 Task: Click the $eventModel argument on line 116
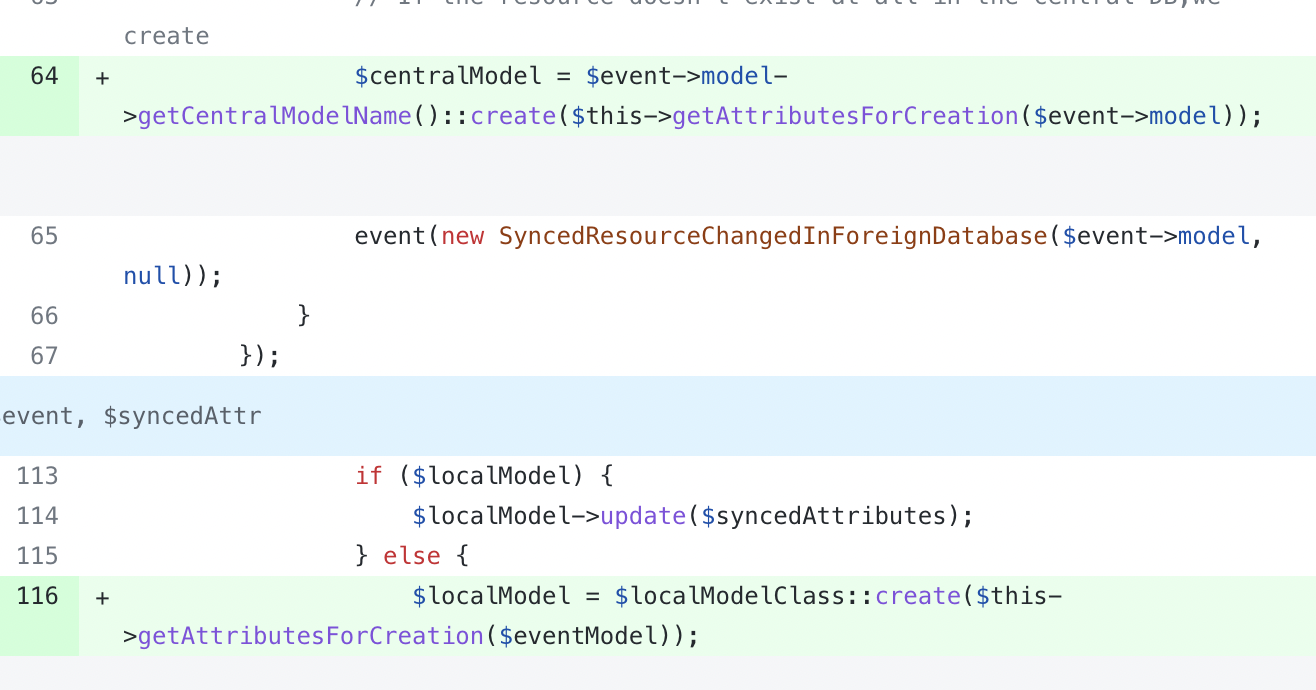(577, 636)
